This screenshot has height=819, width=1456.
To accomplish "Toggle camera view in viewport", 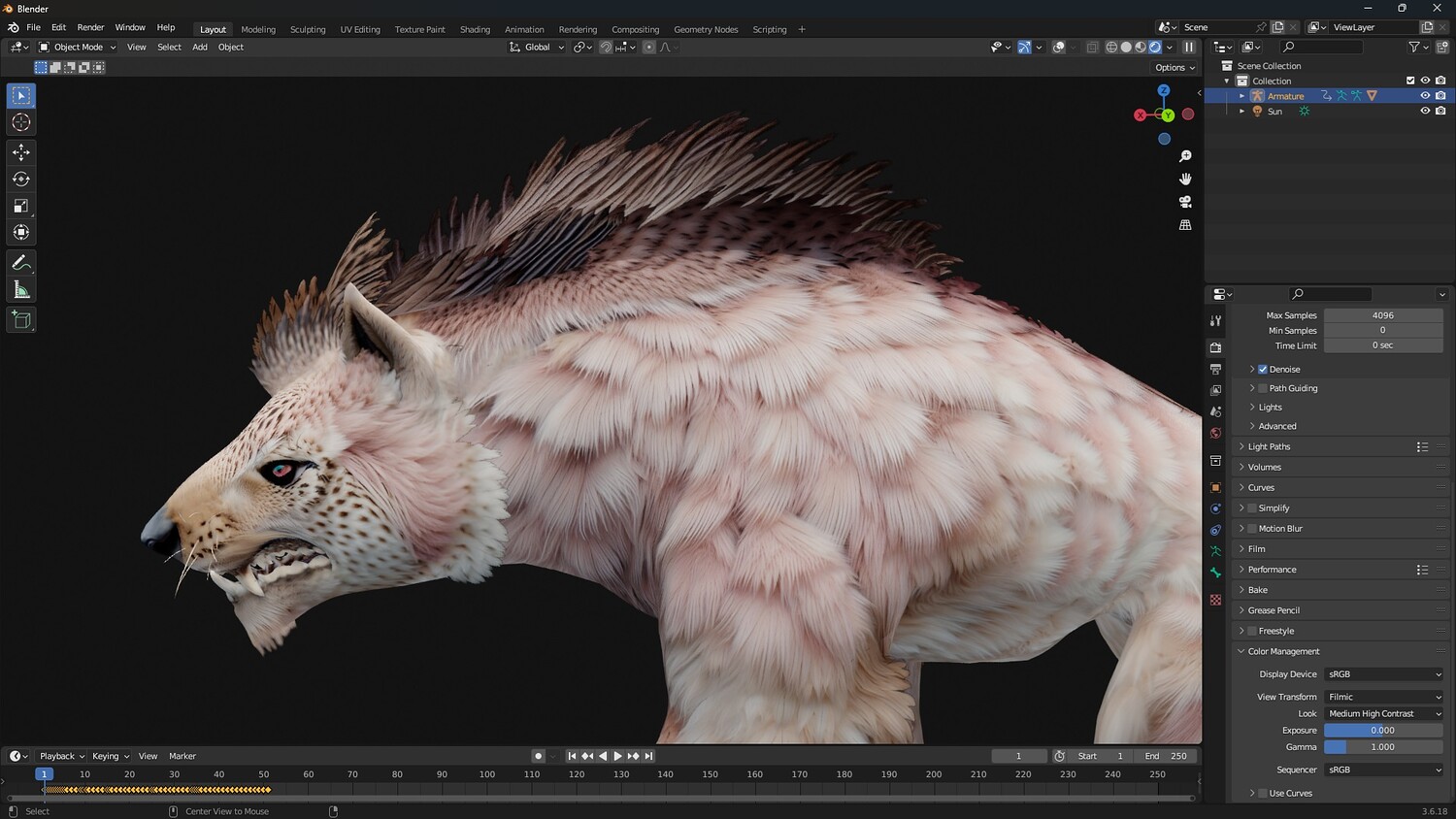I will [1185, 202].
